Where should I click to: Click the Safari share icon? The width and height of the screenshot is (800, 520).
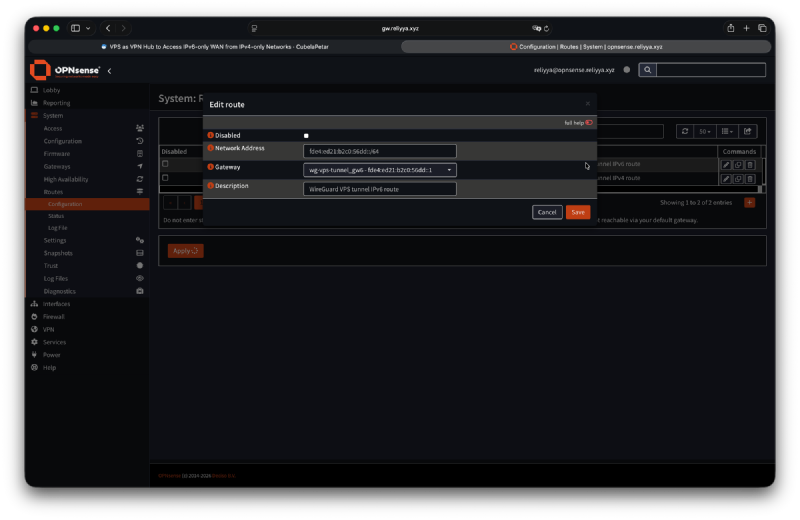(x=731, y=28)
